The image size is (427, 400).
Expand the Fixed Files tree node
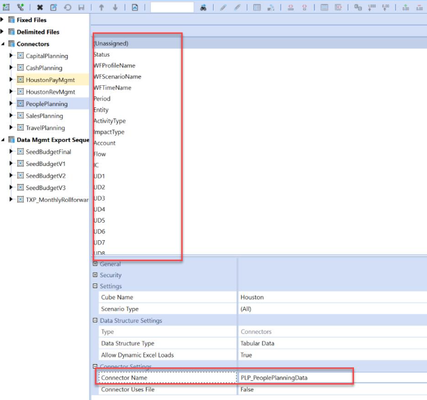click(x=2, y=20)
